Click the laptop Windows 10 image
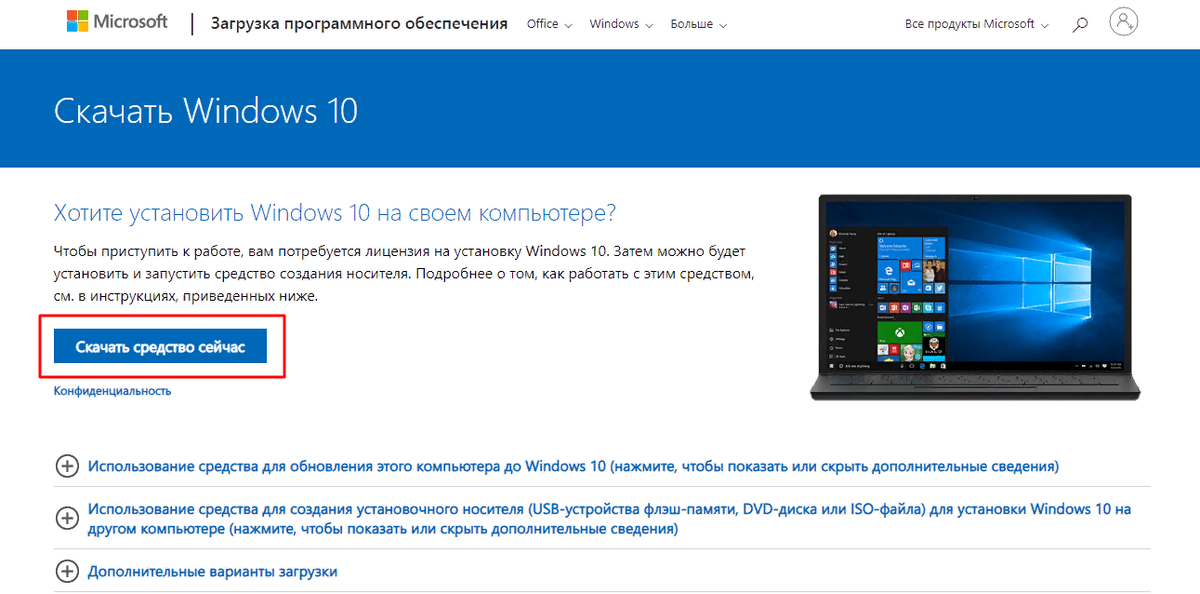Image resolution: width=1200 pixels, height=594 pixels. click(x=975, y=296)
